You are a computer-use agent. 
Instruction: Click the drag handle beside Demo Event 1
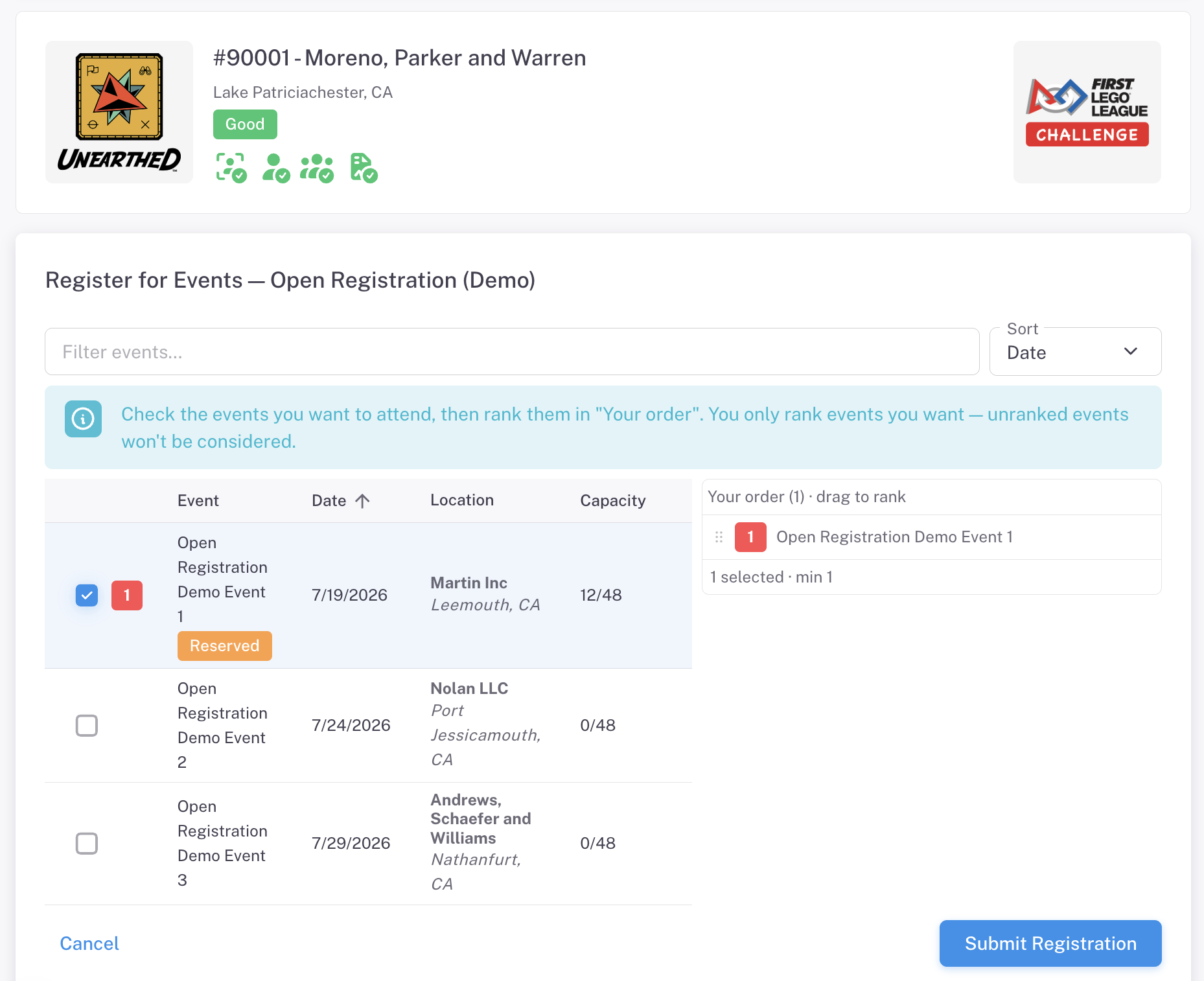click(x=719, y=537)
